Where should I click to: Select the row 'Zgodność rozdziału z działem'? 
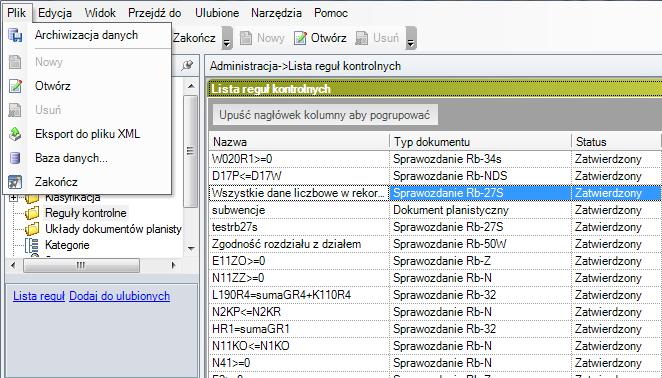[x=435, y=244]
